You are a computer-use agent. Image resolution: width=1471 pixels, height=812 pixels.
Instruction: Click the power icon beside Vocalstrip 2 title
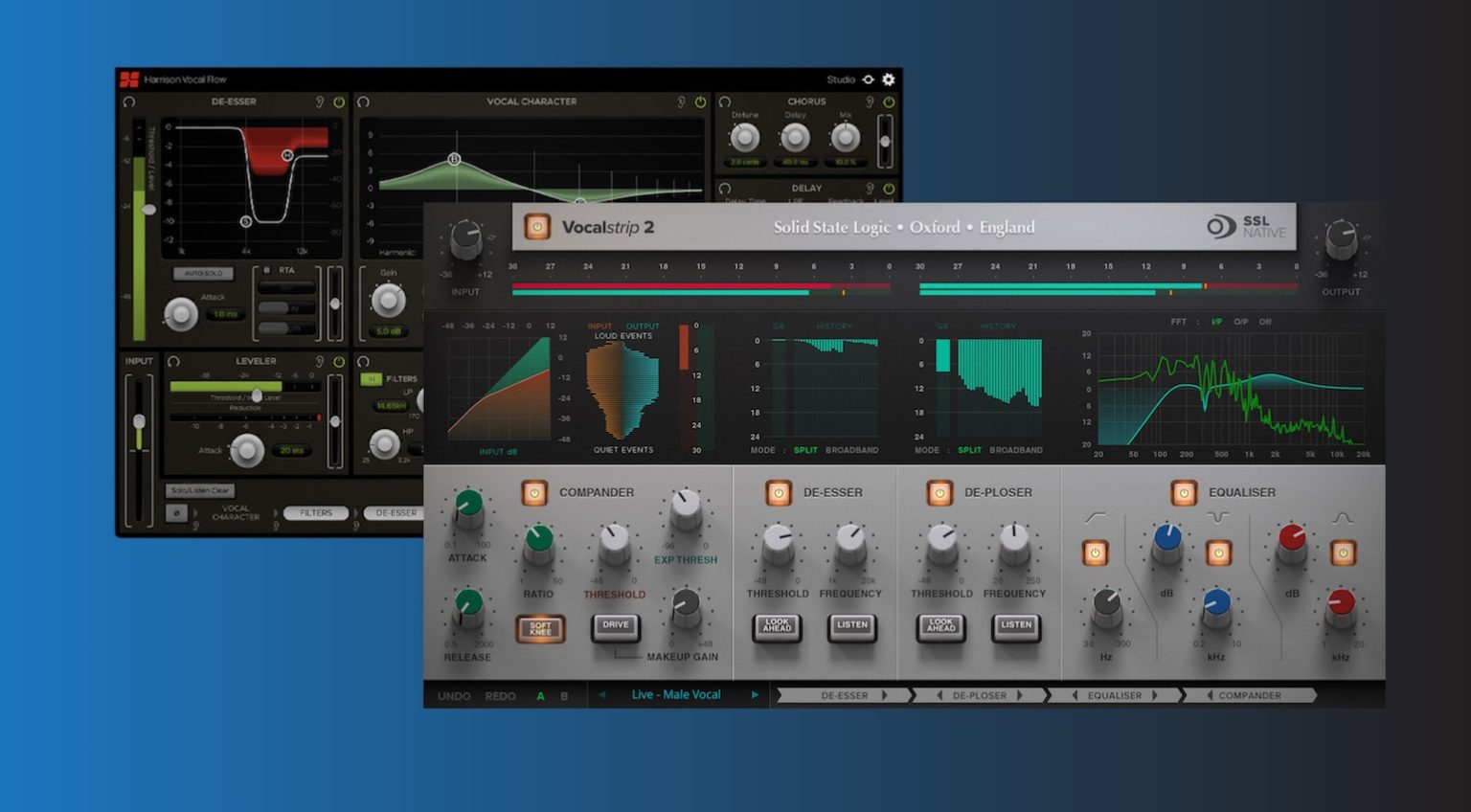pyautogui.click(x=536, y=227)
